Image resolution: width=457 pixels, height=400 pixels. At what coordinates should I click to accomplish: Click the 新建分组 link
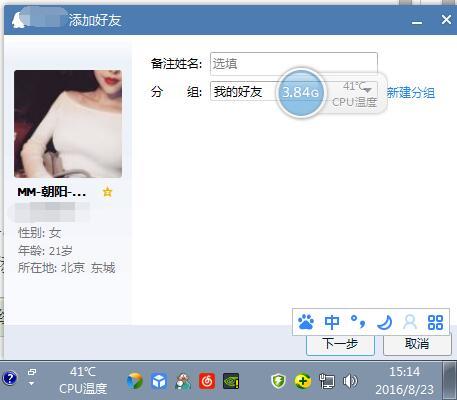click(x=410, y=92)
